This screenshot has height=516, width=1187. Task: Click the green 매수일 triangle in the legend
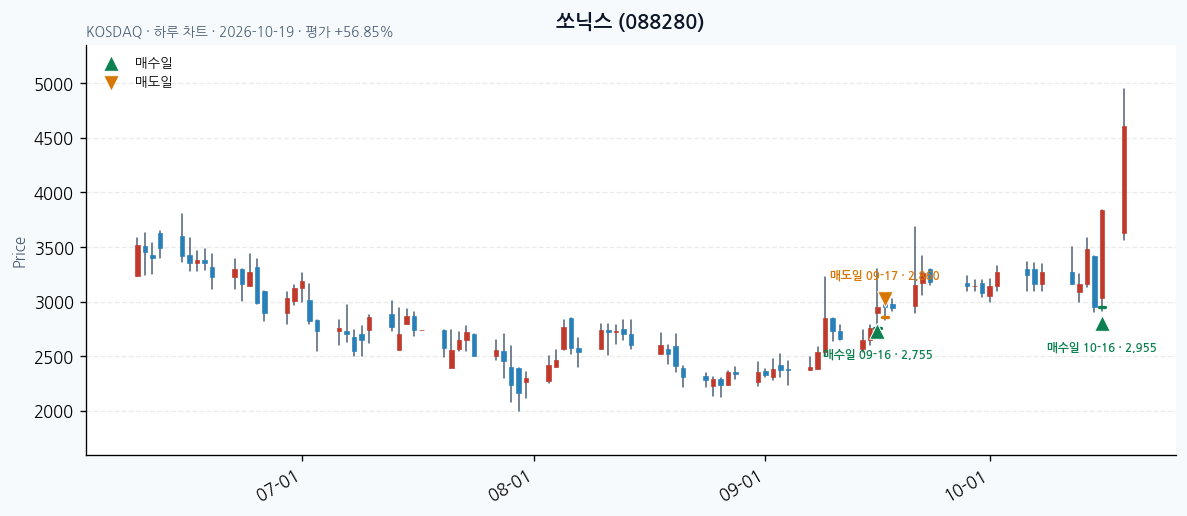tap(111, 64)
